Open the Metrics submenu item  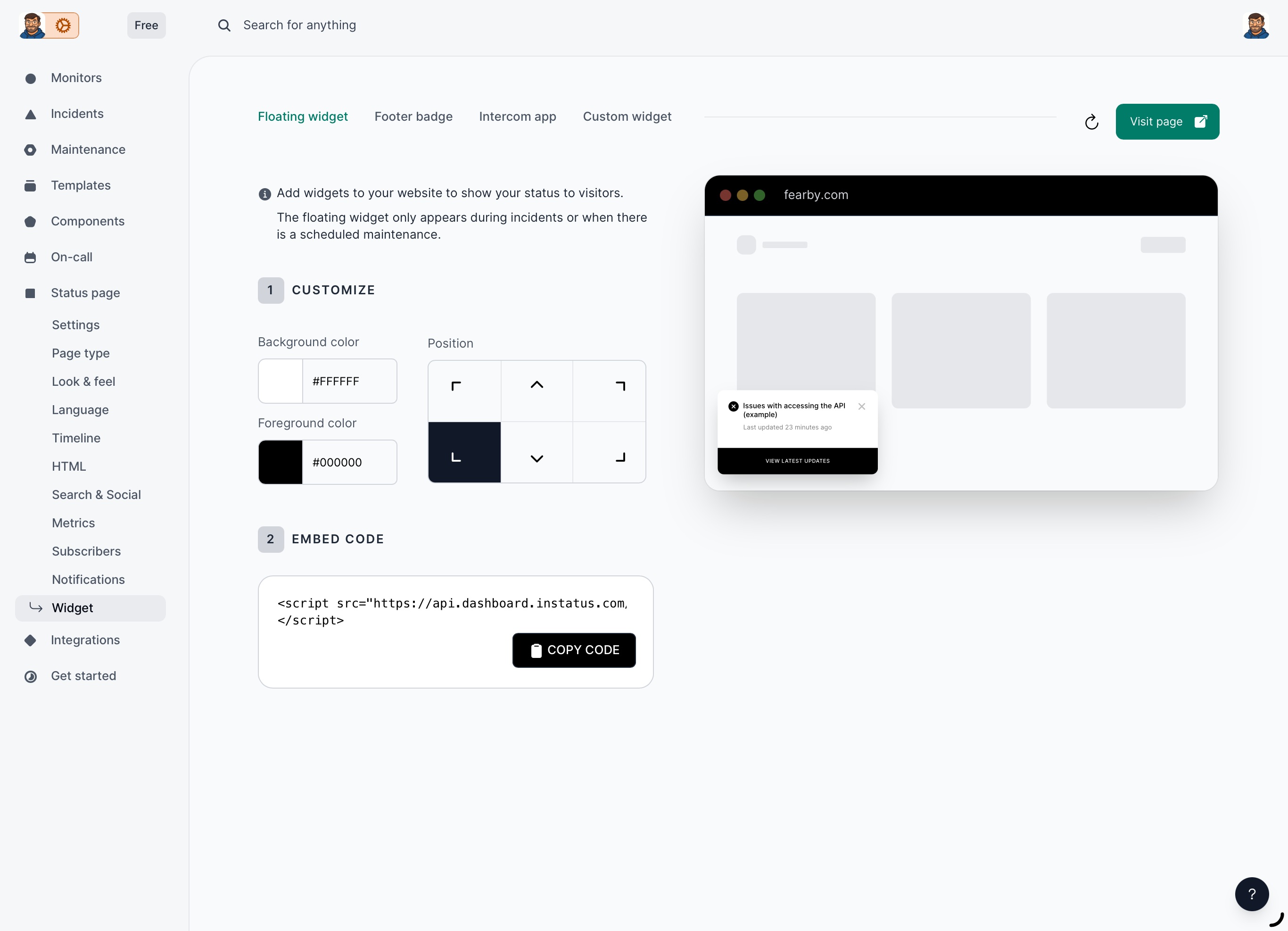[x=73, y=523]
